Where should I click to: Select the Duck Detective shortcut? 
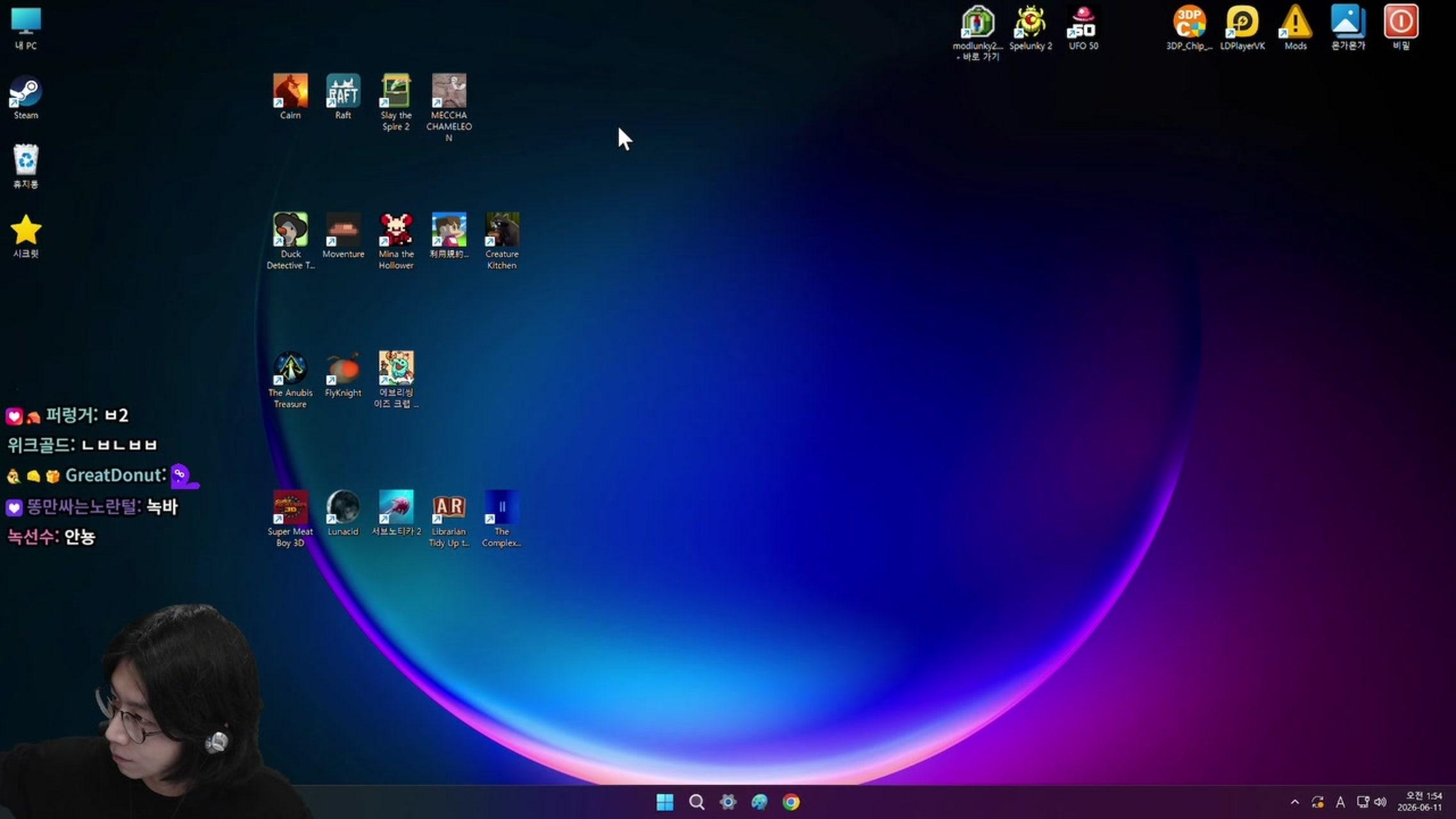(x=290, y=241)
